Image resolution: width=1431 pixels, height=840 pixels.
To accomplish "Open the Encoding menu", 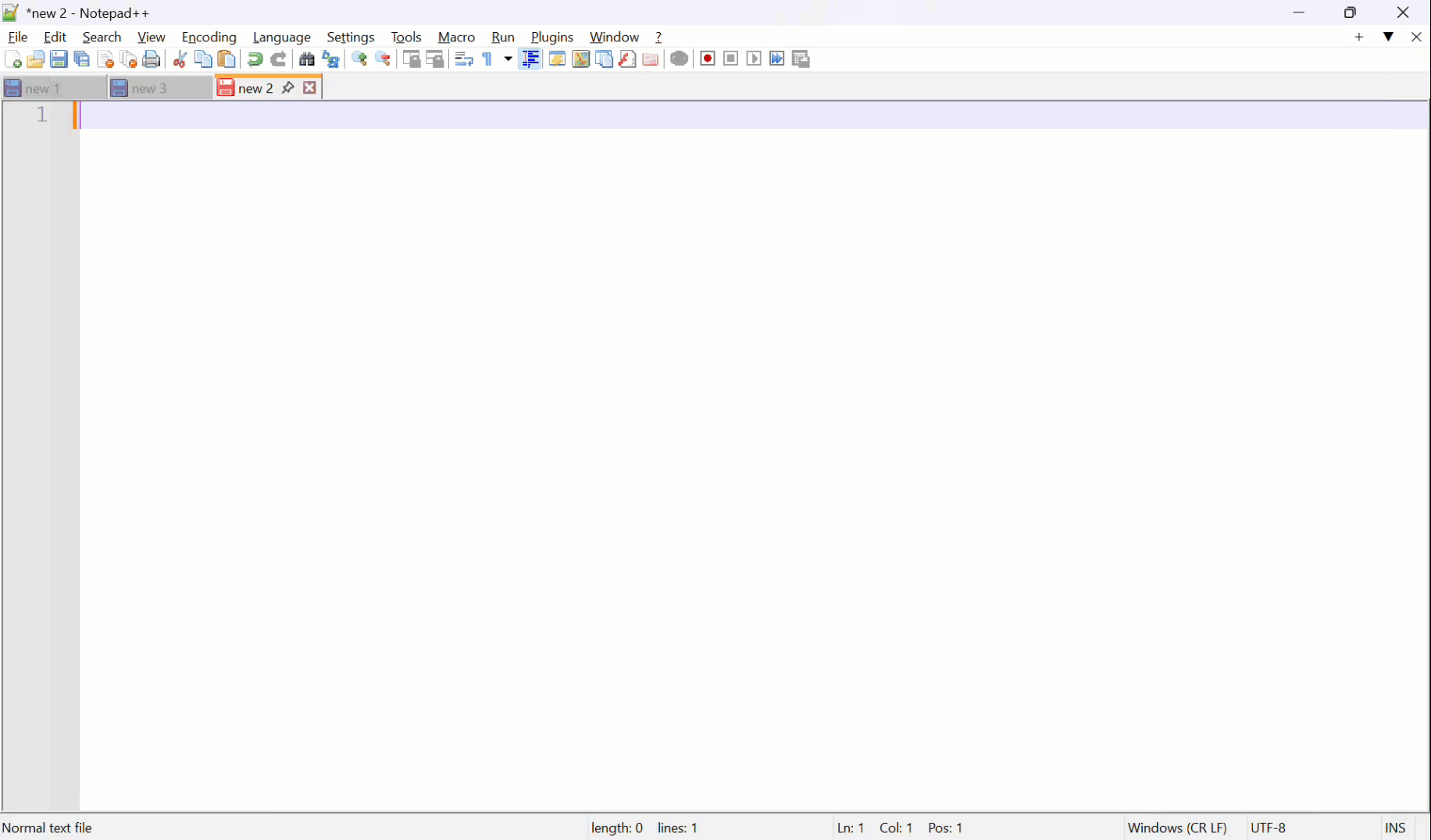I will 209,37.
